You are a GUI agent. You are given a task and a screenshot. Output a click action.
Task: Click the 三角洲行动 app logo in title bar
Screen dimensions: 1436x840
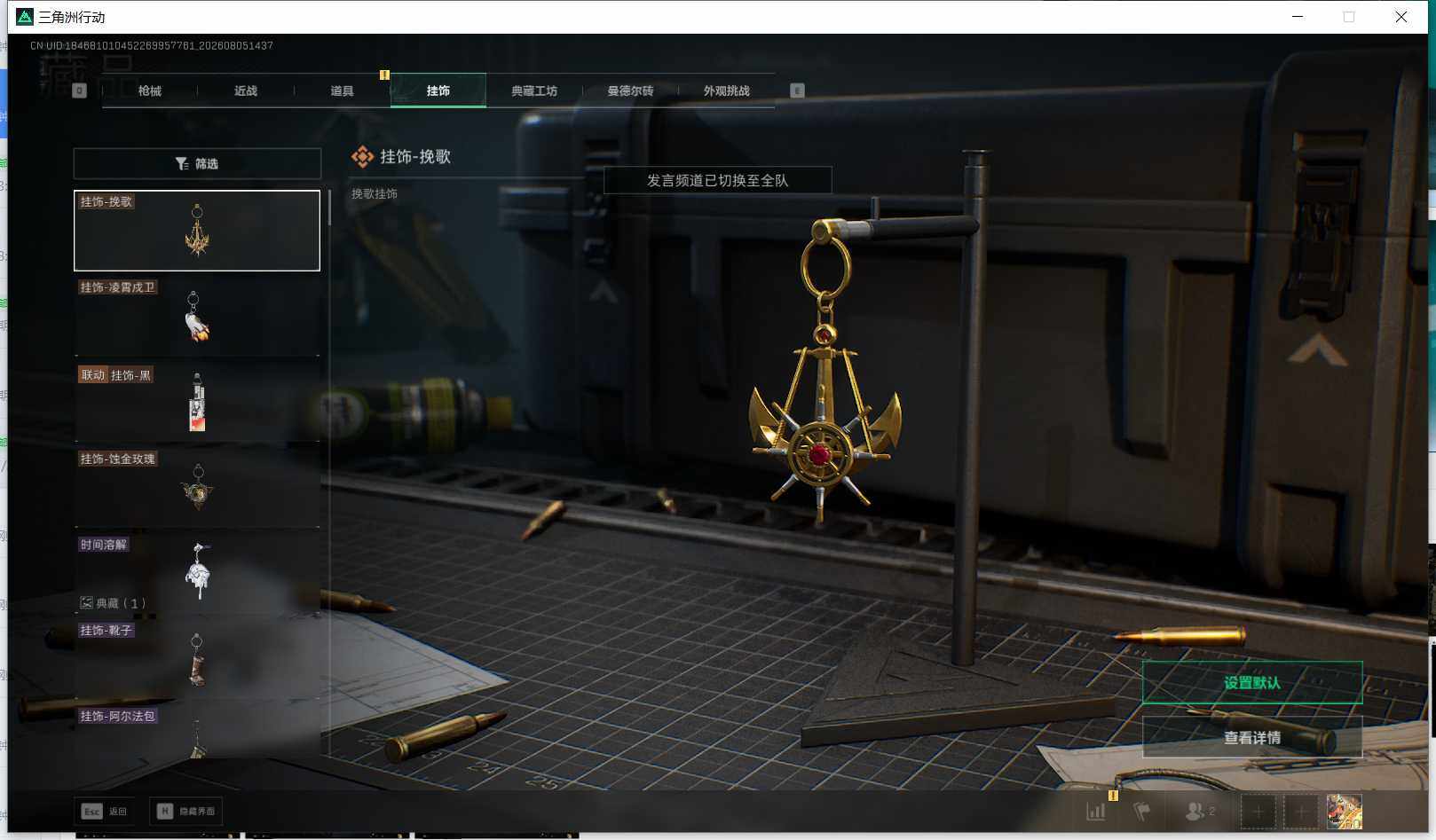[x=25, y=17]
